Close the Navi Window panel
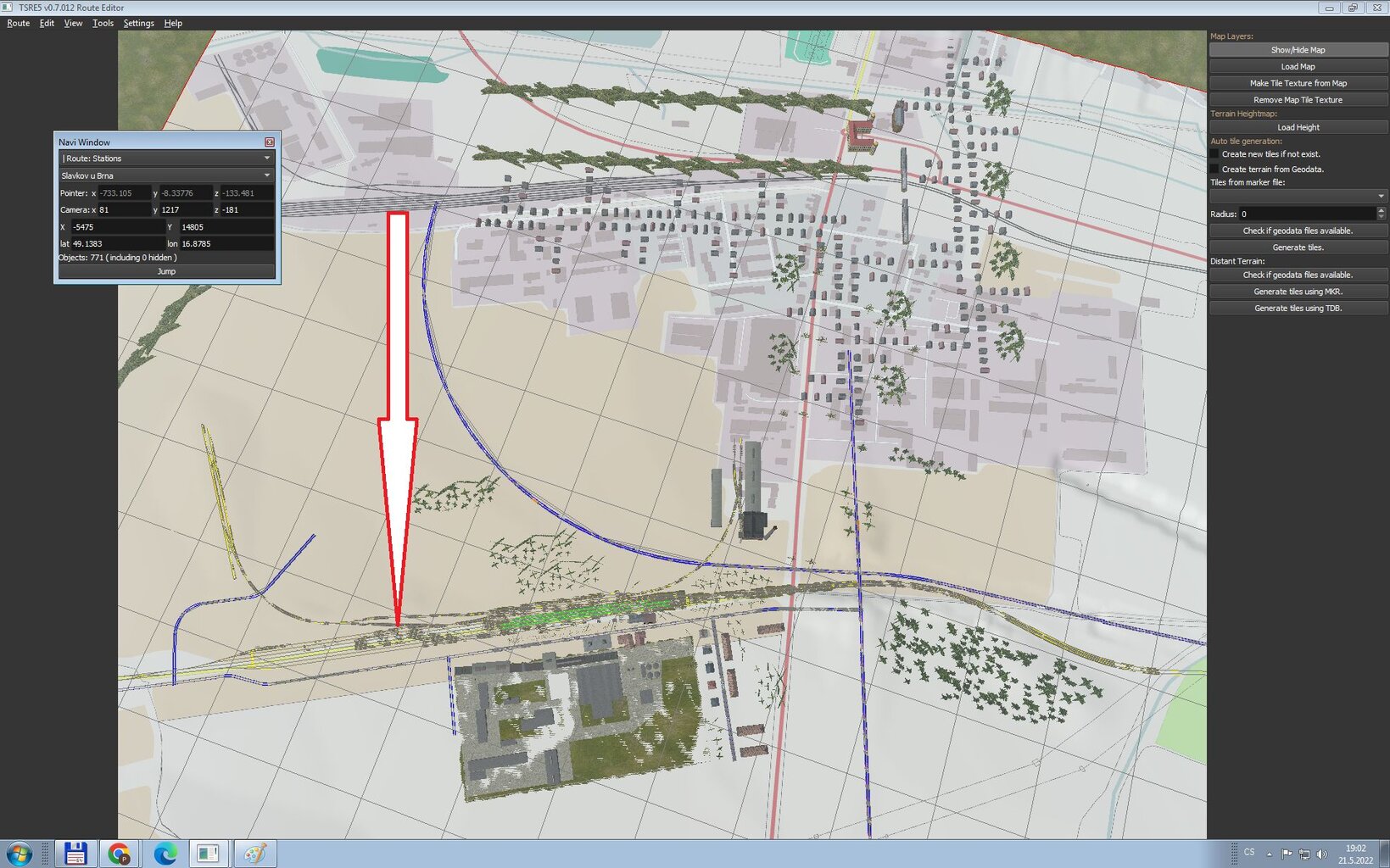Screen dimensions: 1390x868 click(270, 142)
